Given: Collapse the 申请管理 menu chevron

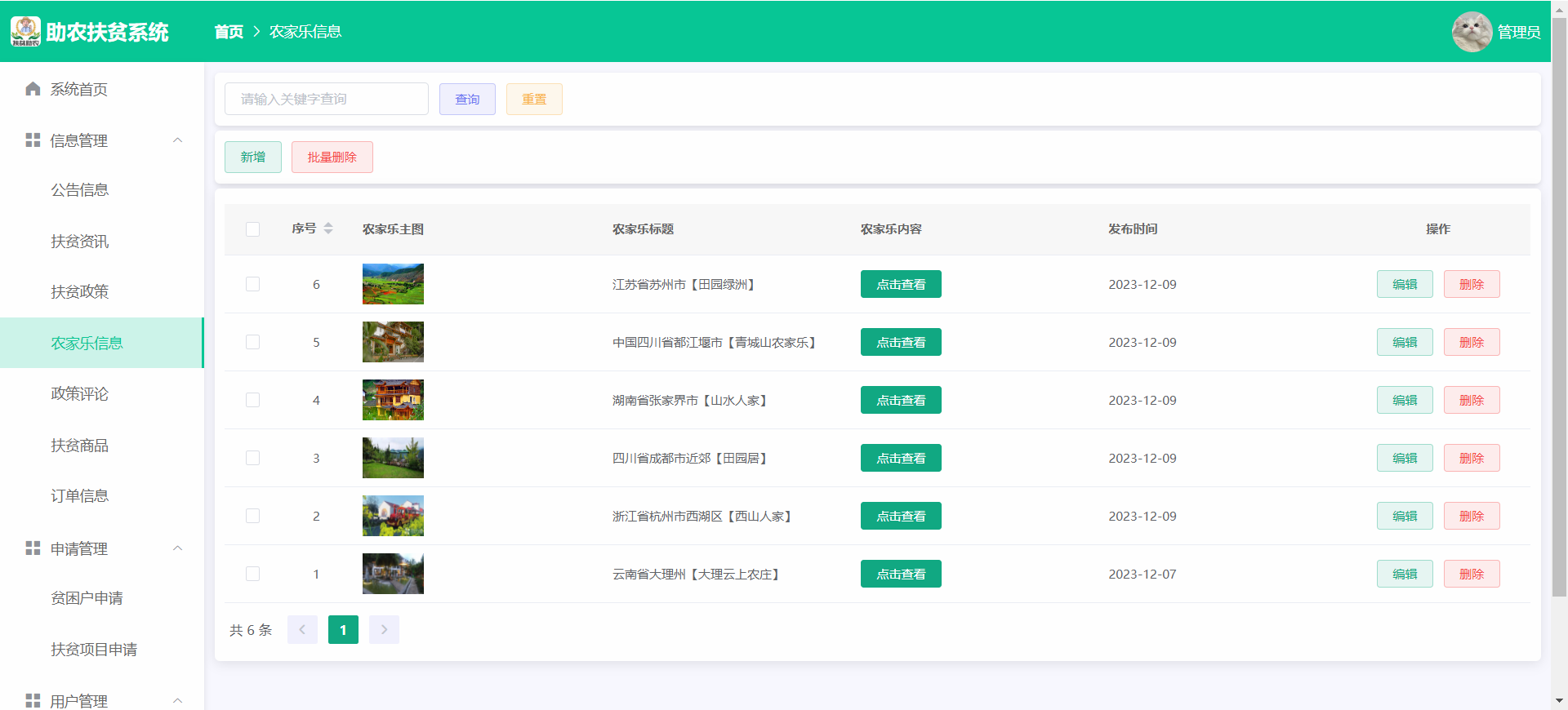Looking at the screenshot, I should click(178, 548).
